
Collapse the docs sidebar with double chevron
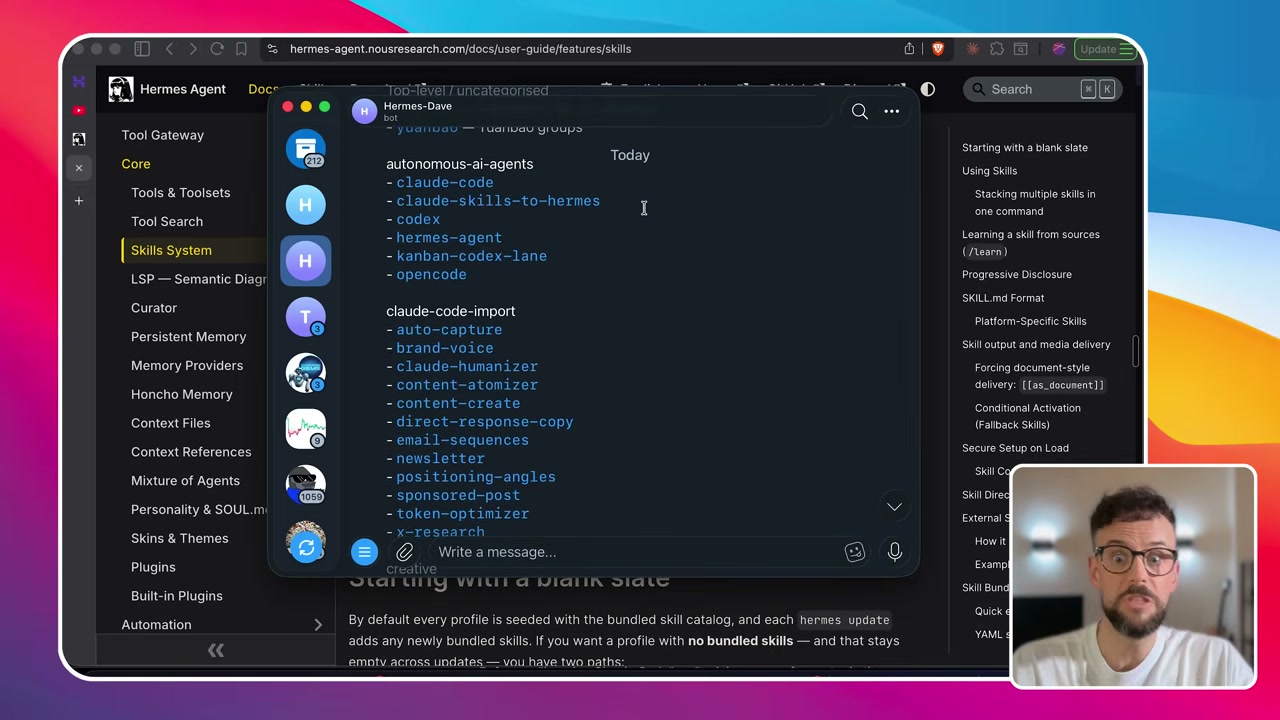pos(216,651)
